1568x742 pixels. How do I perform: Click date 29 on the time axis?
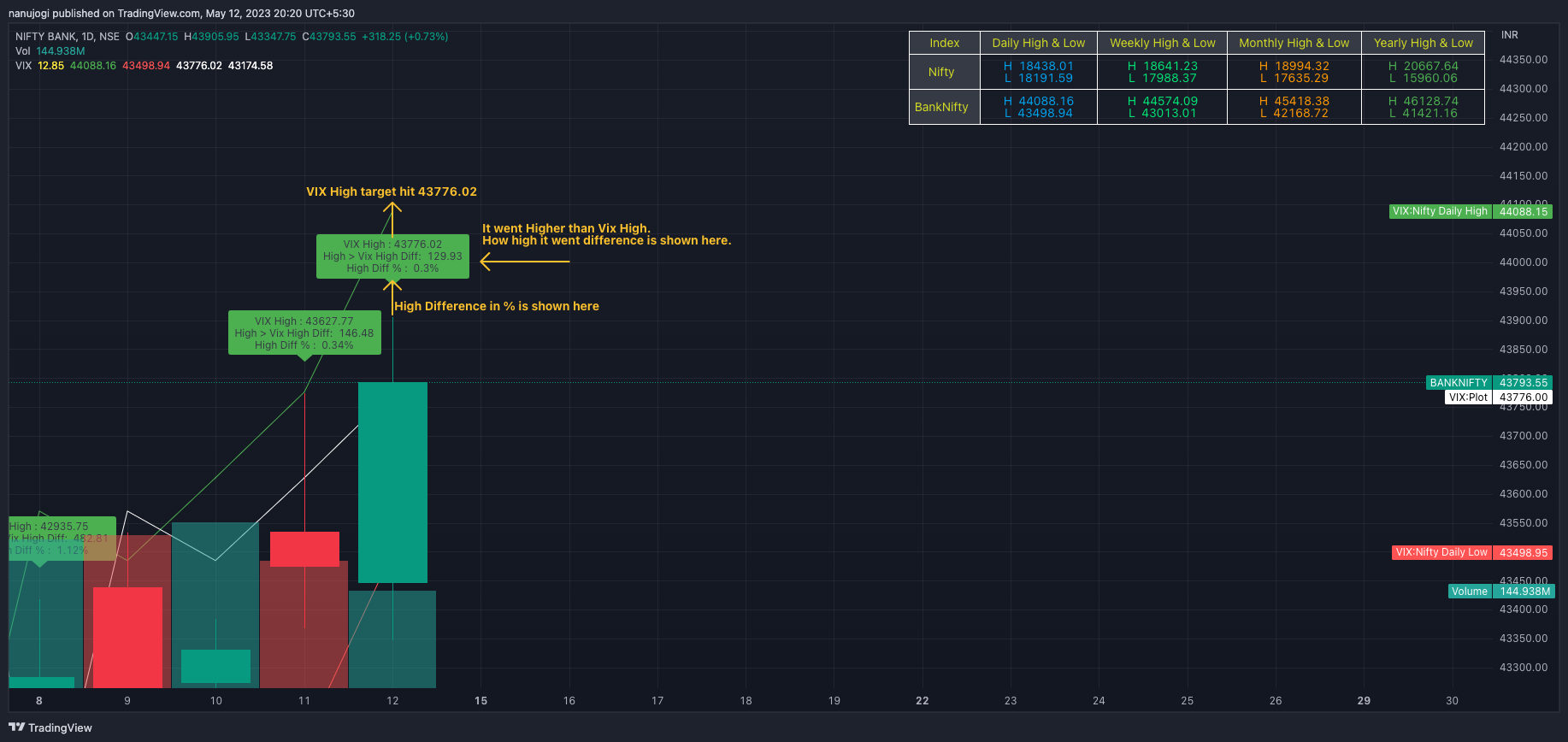tap(1364, 701)
